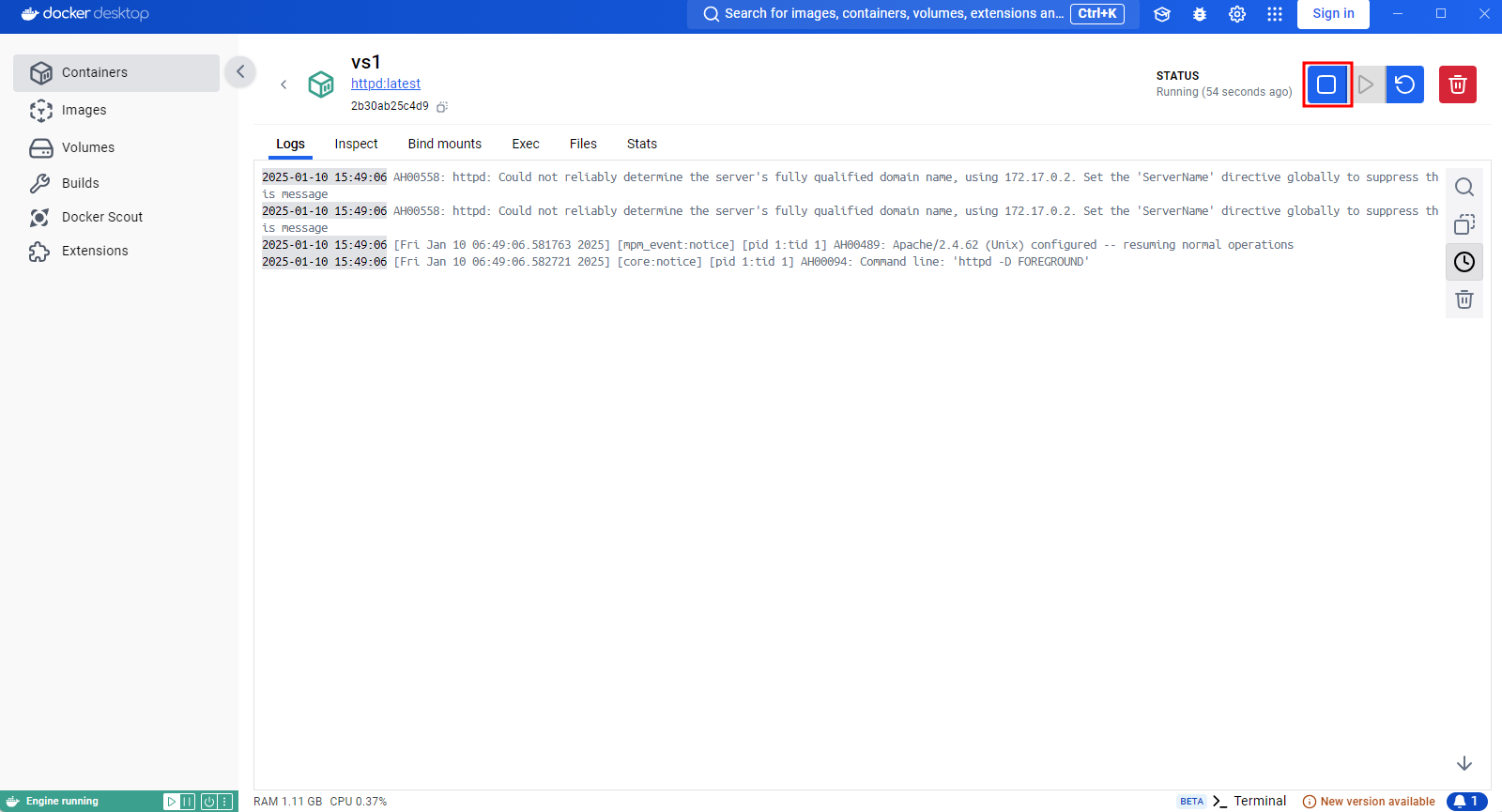Switch to the Files tab
The width and height of the screenshot is (1502, 812).
[x=583, y=144]
